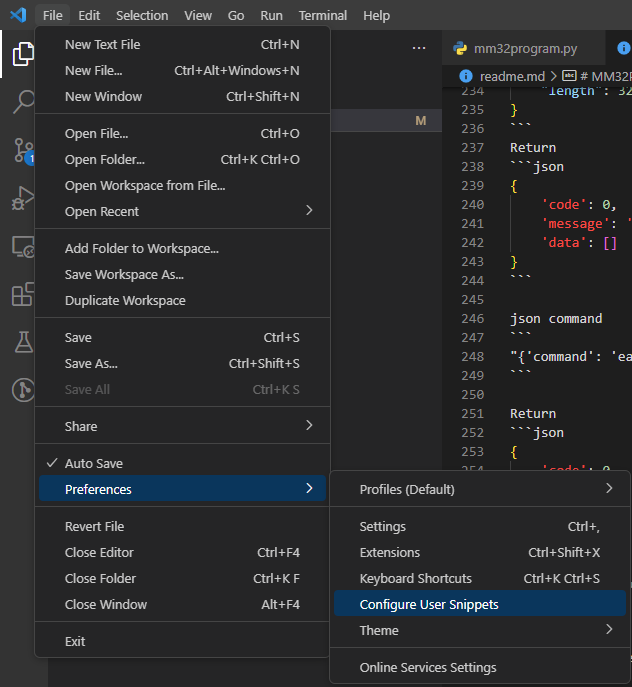Open Extensions from Preferences submenu
632x687 pixels.
[480, 552]
